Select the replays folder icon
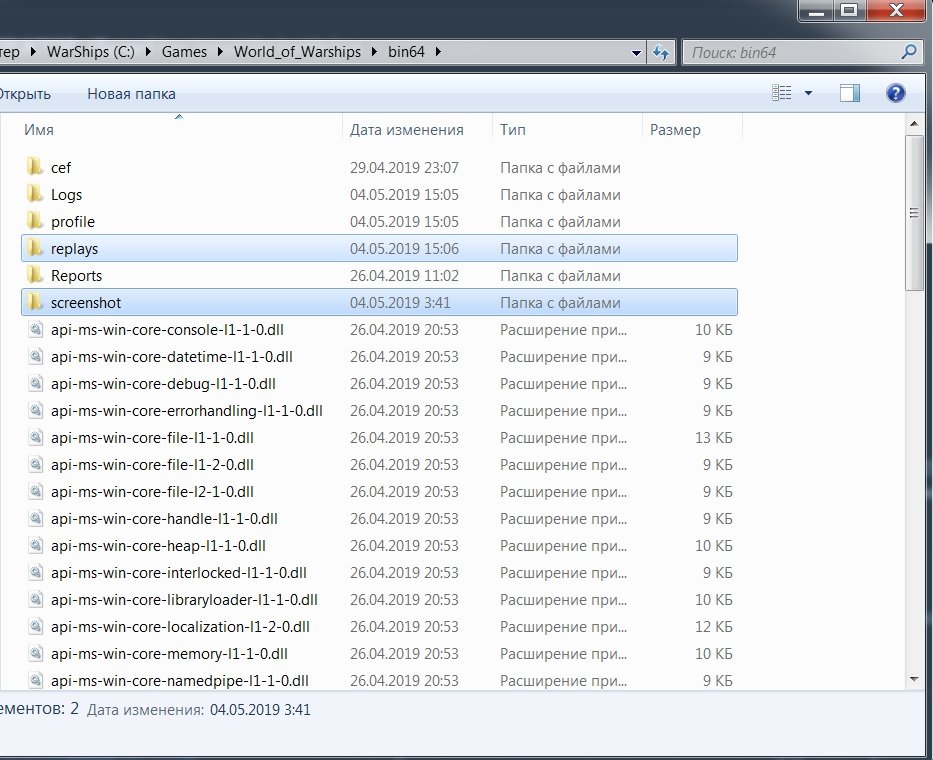Image resolution: width=933 pixels, height=760 pixels. pyautogui.click(x=35, y=248)
